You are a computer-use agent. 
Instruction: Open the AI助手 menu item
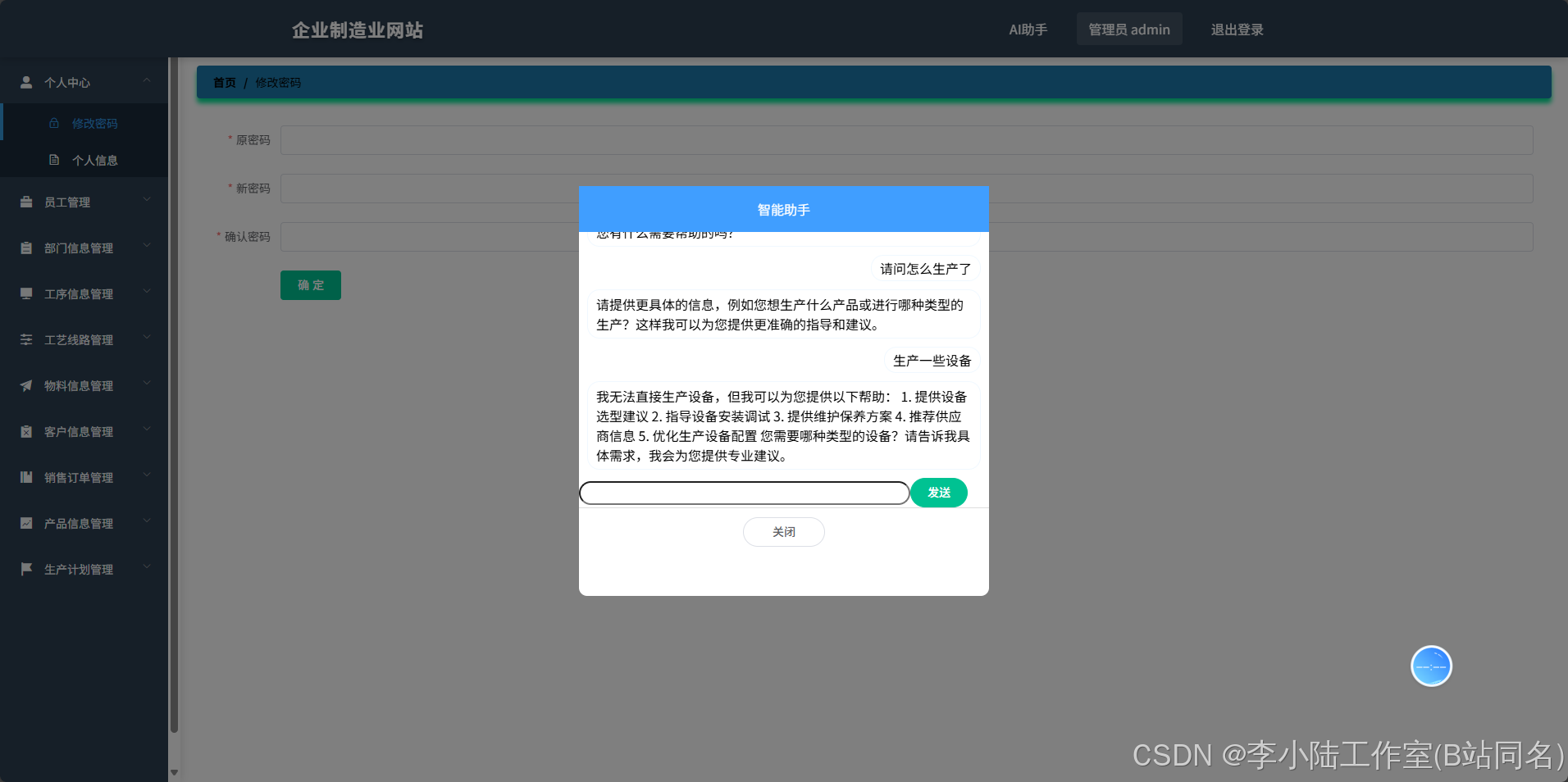[x=1027, y=30]
